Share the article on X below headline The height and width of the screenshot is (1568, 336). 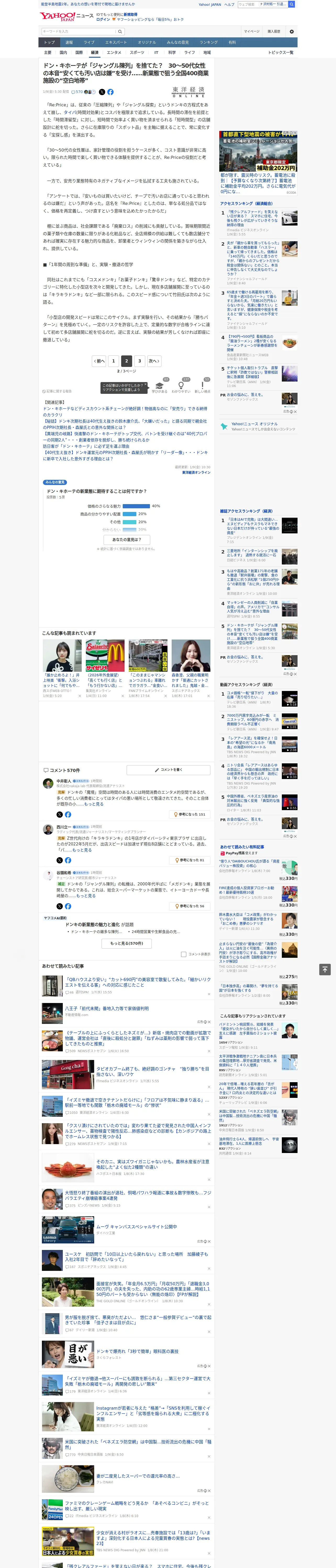[102, 92]
